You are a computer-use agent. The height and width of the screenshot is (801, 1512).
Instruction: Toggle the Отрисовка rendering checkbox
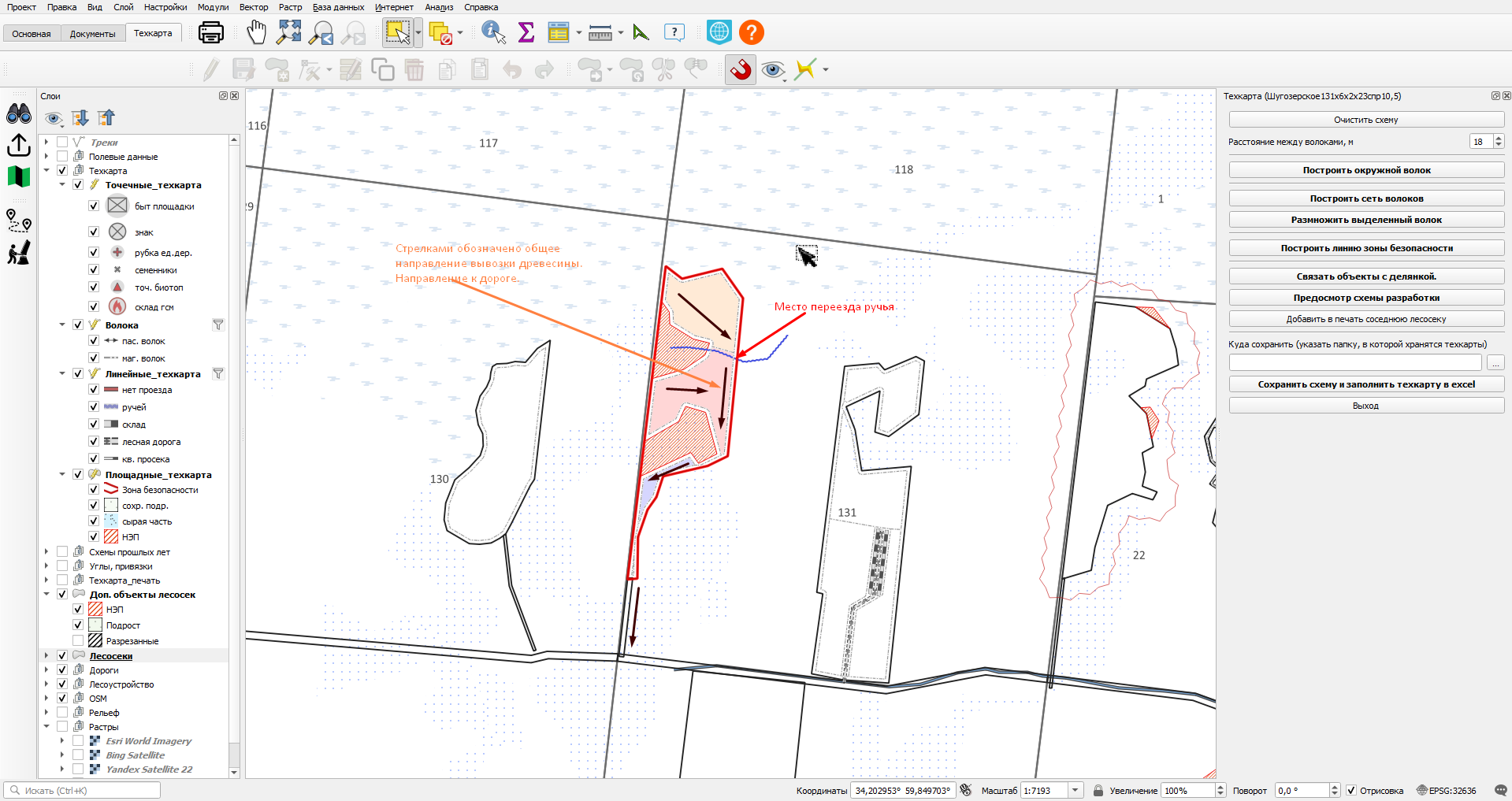(x=1351, y=791)
